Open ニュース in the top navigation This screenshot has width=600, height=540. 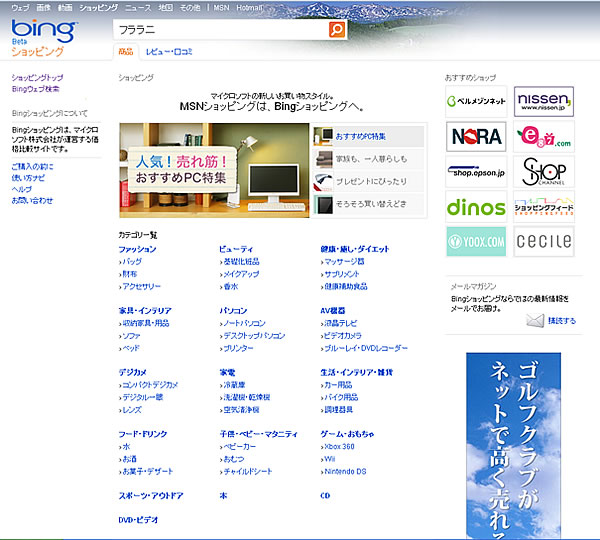(138, 8)
